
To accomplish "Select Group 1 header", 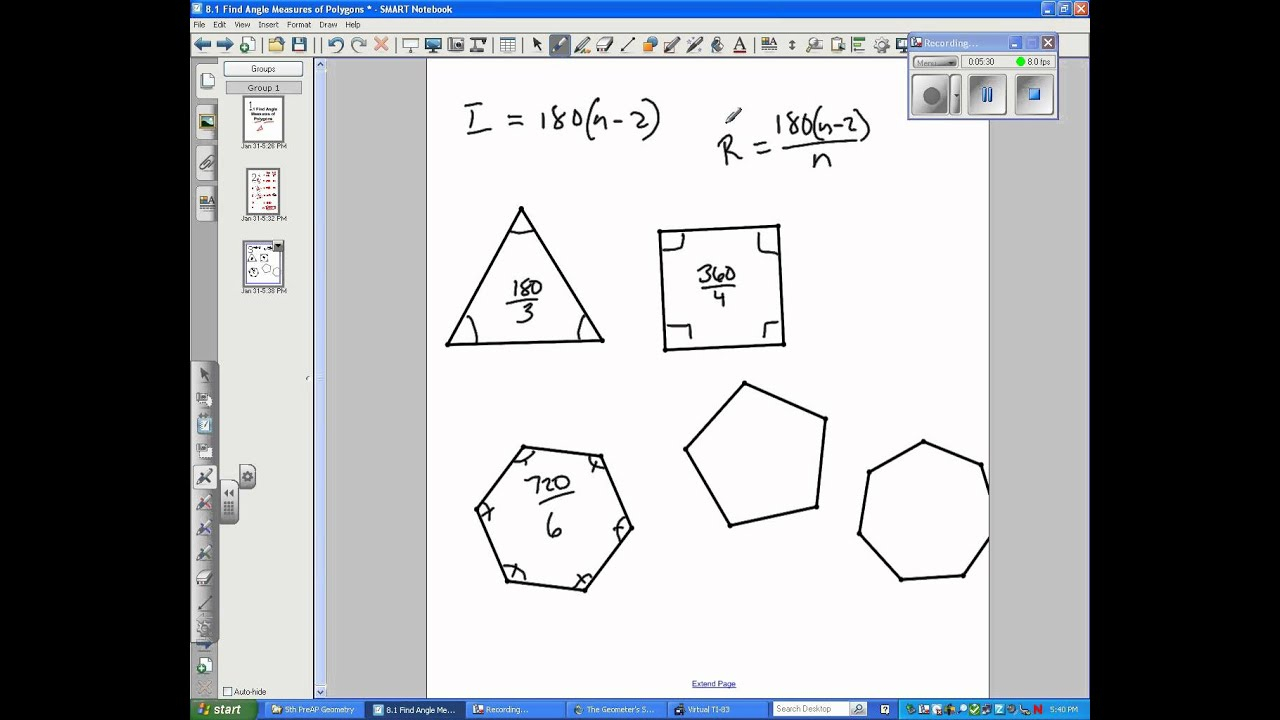I will click(263, 88).
